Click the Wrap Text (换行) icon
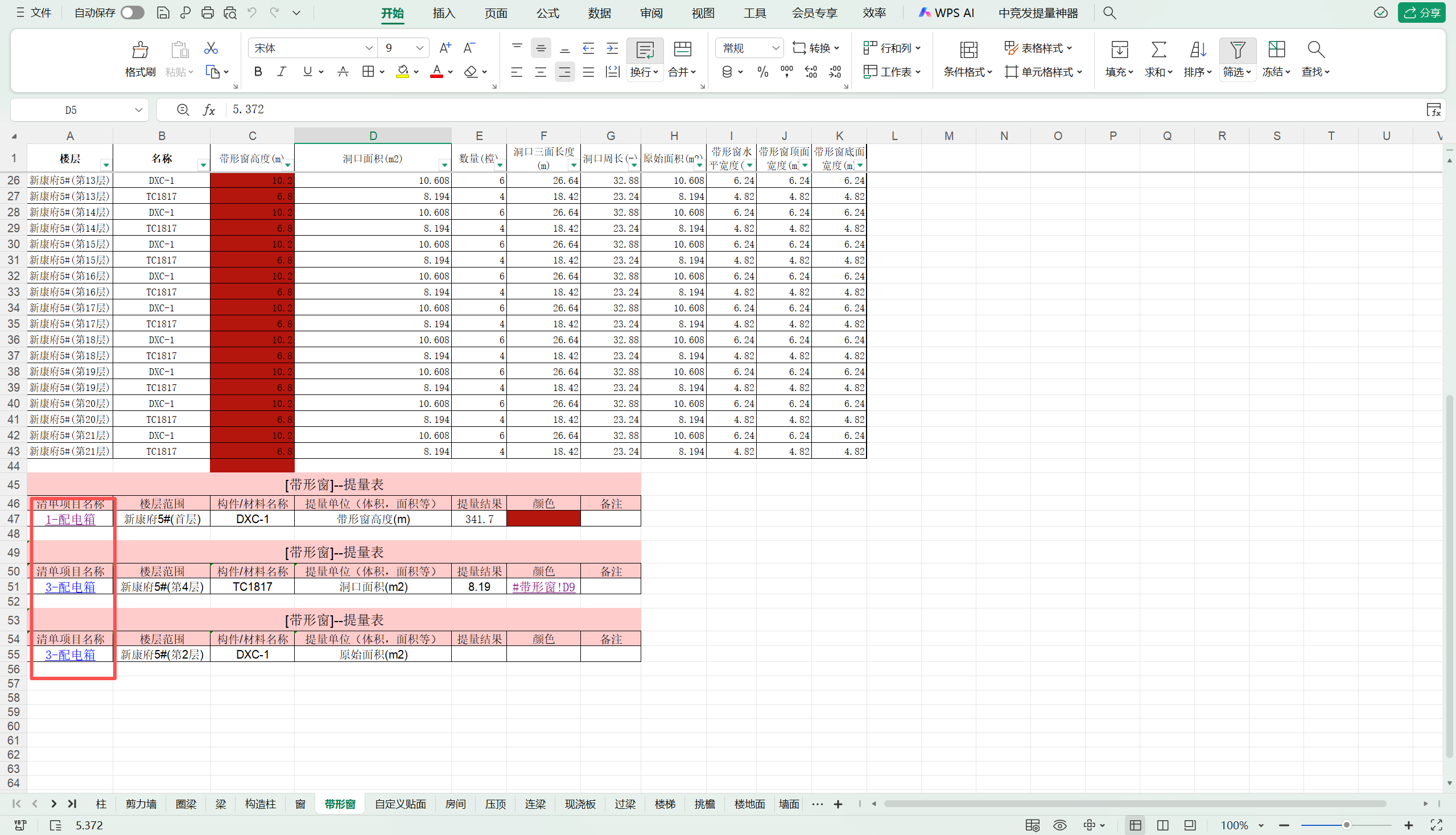The image size is (1456, 835). click(x=645, y=50)
